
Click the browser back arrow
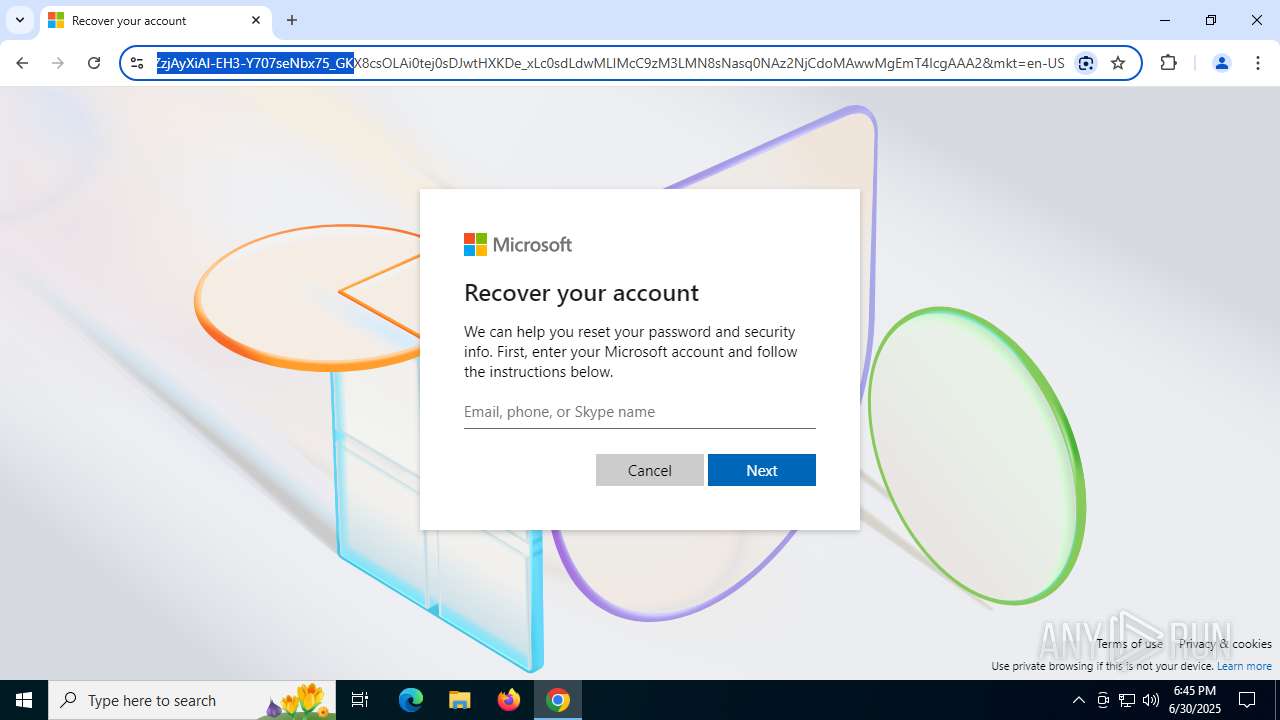(22, 63)
